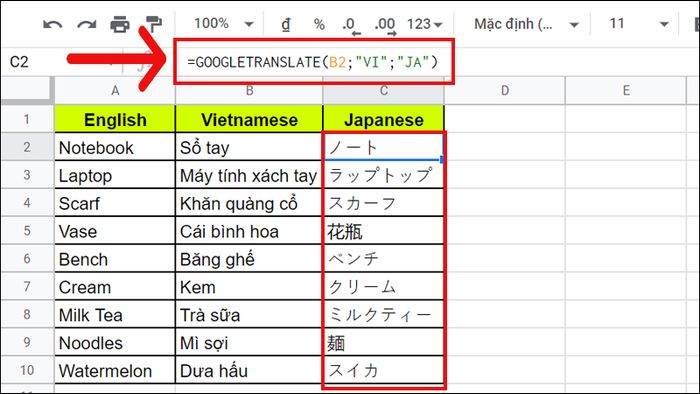The width and height of the screenshot is (700, 394).
Task: Select row 10 header
Action: pyautogui.click(x=27, y=370)
